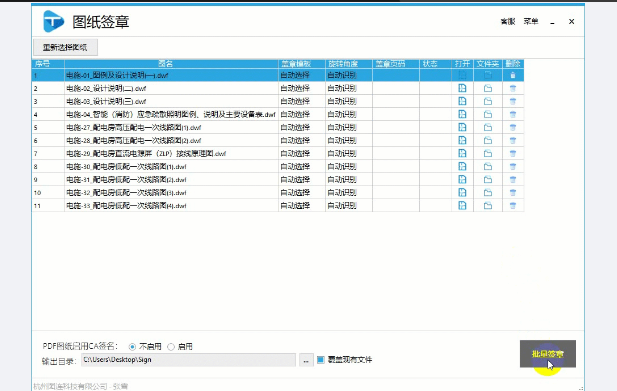This screenshot has height=391, width=617.
Task: Select row 电施-01_图例及设计说明
Action: click(278, 75)
